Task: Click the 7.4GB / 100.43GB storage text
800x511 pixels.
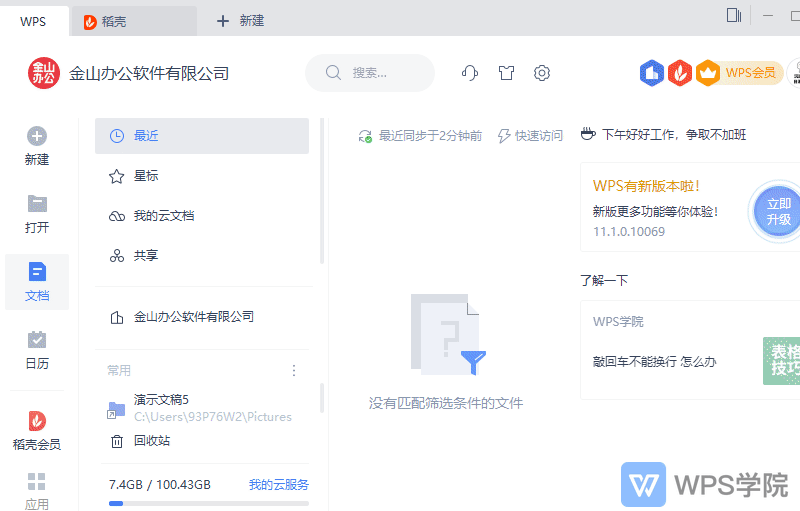Action: pyautogui.click(x=160, y=484)
